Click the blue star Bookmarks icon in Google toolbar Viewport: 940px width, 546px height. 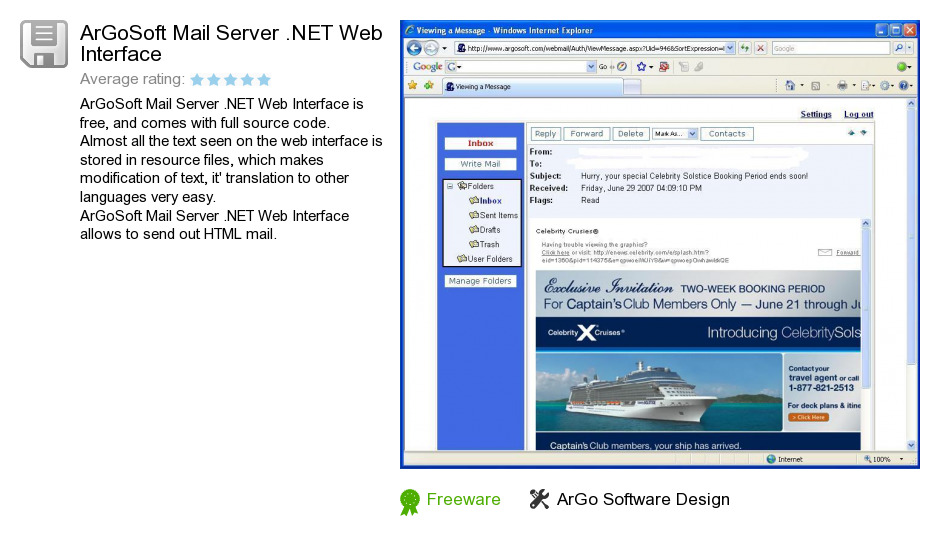(641, 67)
